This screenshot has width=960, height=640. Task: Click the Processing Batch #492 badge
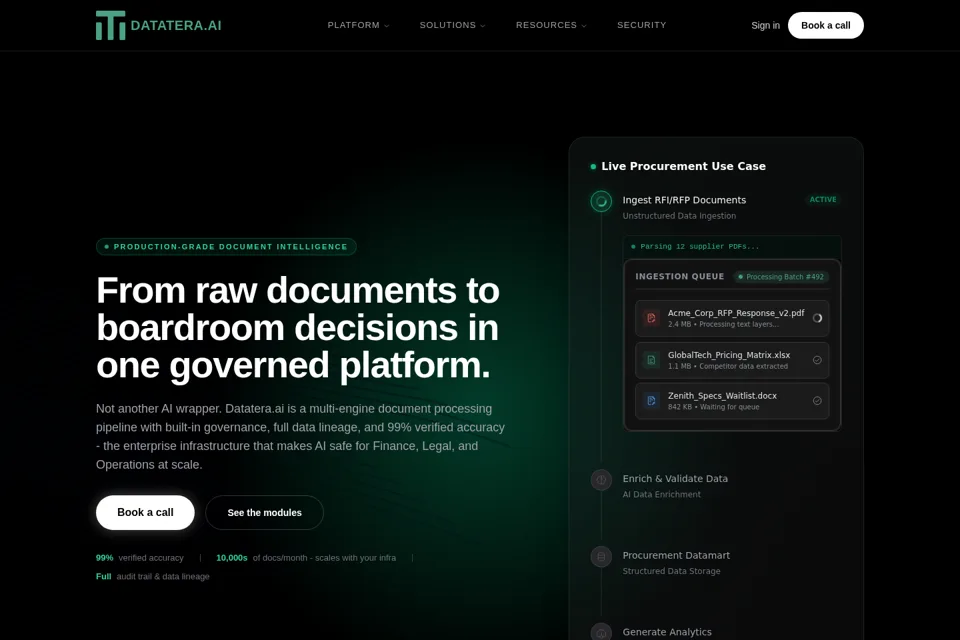[781, 277]
